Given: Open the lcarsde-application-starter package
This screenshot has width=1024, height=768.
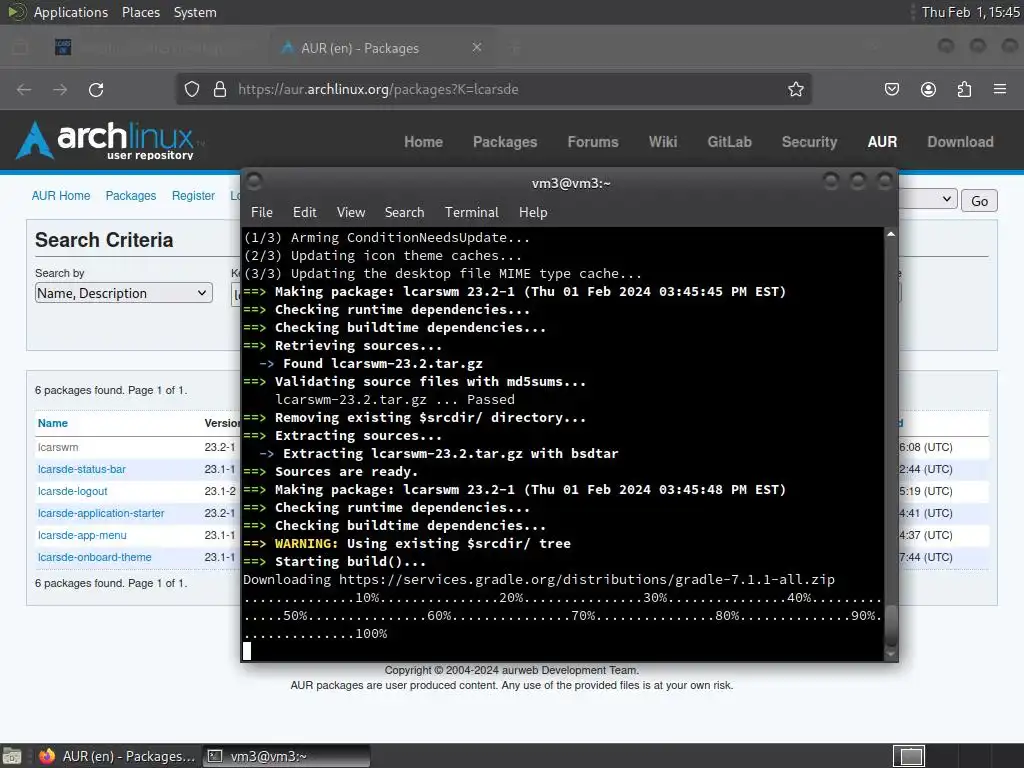Looking at the screenshot, I should point(101,513).
